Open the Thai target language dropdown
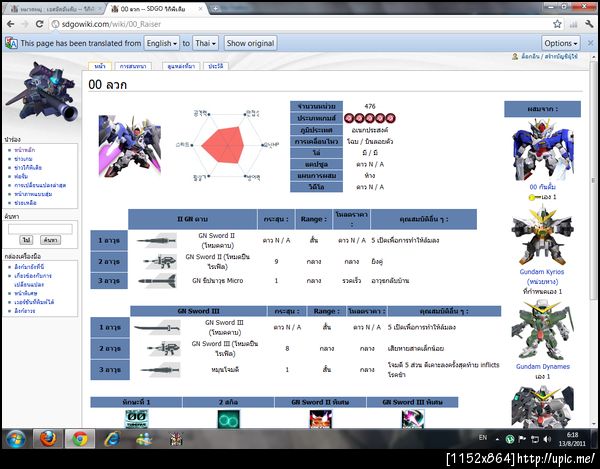 pos(205,43)
